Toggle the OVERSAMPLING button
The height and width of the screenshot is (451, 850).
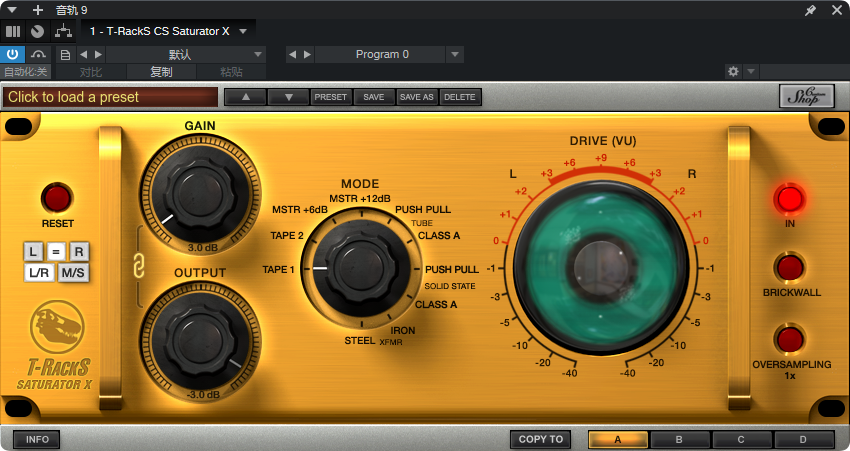(790, 340)
